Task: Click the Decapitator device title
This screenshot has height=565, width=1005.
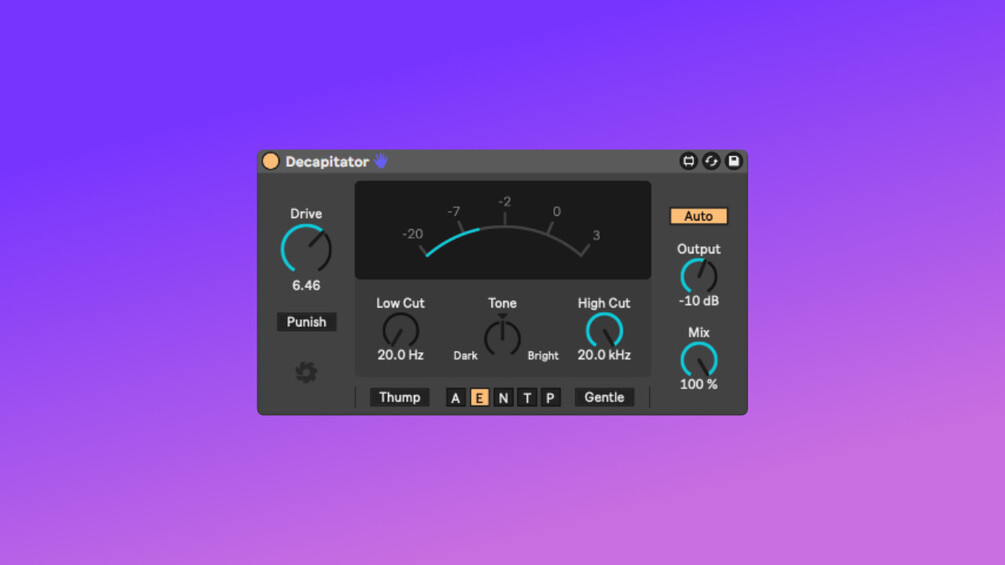Action: pyautogui.click(x=327, y=161)
